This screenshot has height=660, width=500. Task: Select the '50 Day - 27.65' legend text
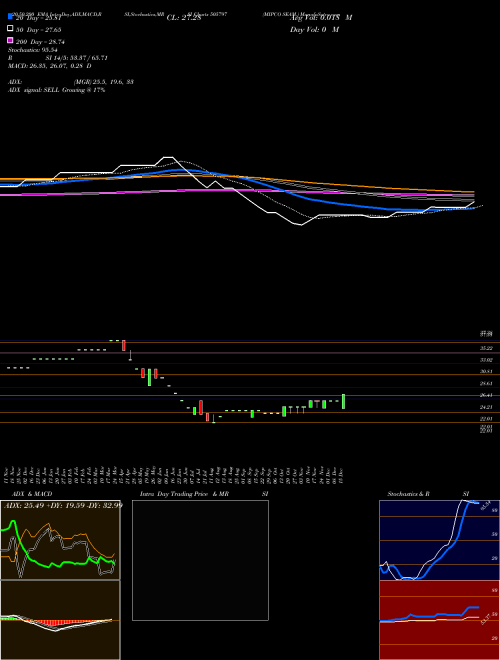(x=39, y=30)
